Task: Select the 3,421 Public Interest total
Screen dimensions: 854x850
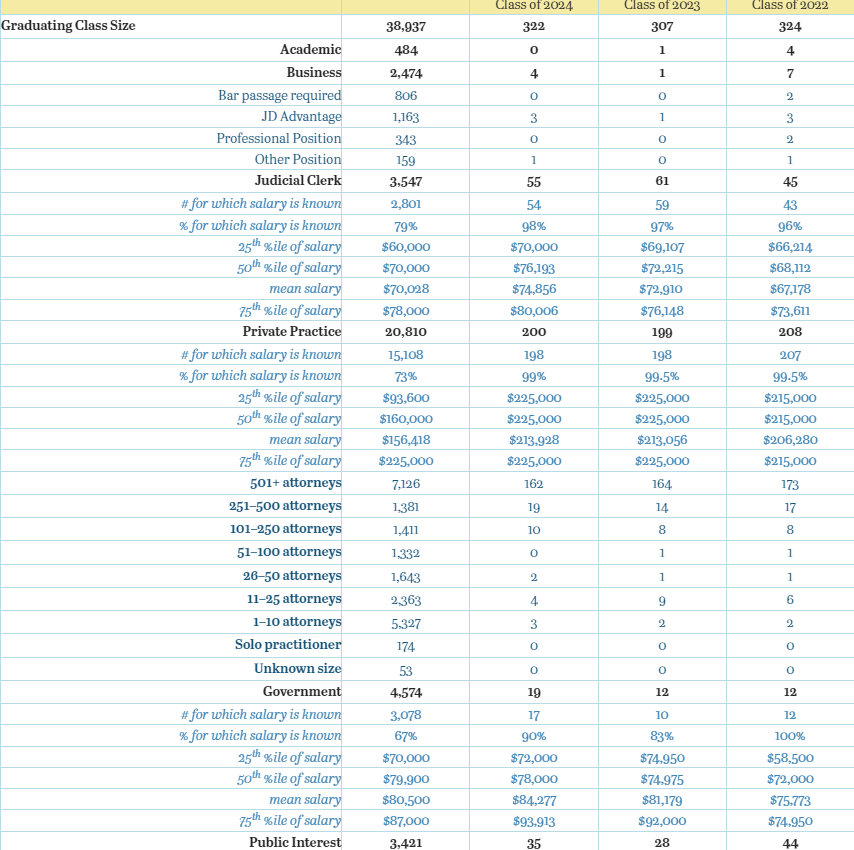Action: (406, 843)
